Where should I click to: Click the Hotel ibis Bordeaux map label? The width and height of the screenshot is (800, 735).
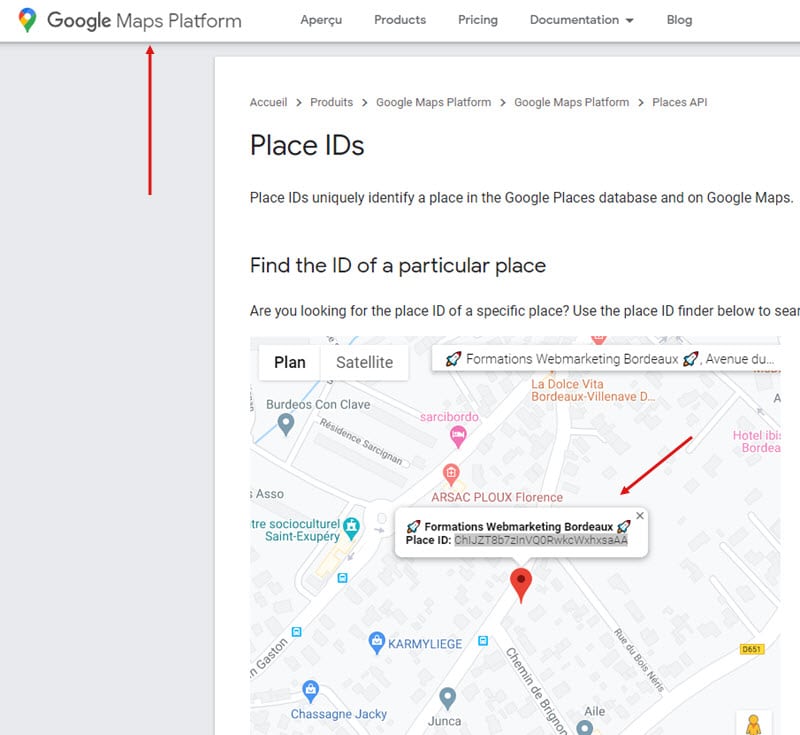pyautogui.click(x=757, y=441)
